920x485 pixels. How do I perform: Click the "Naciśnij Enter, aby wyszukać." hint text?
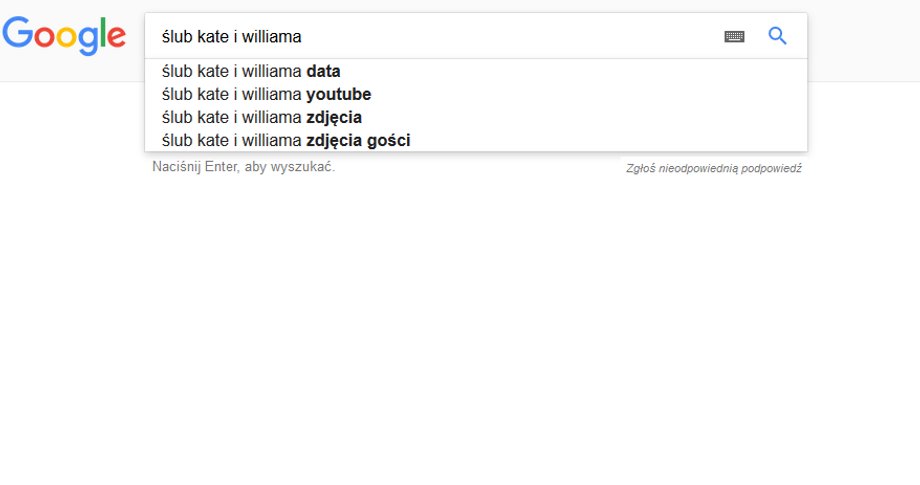(243, 167)
